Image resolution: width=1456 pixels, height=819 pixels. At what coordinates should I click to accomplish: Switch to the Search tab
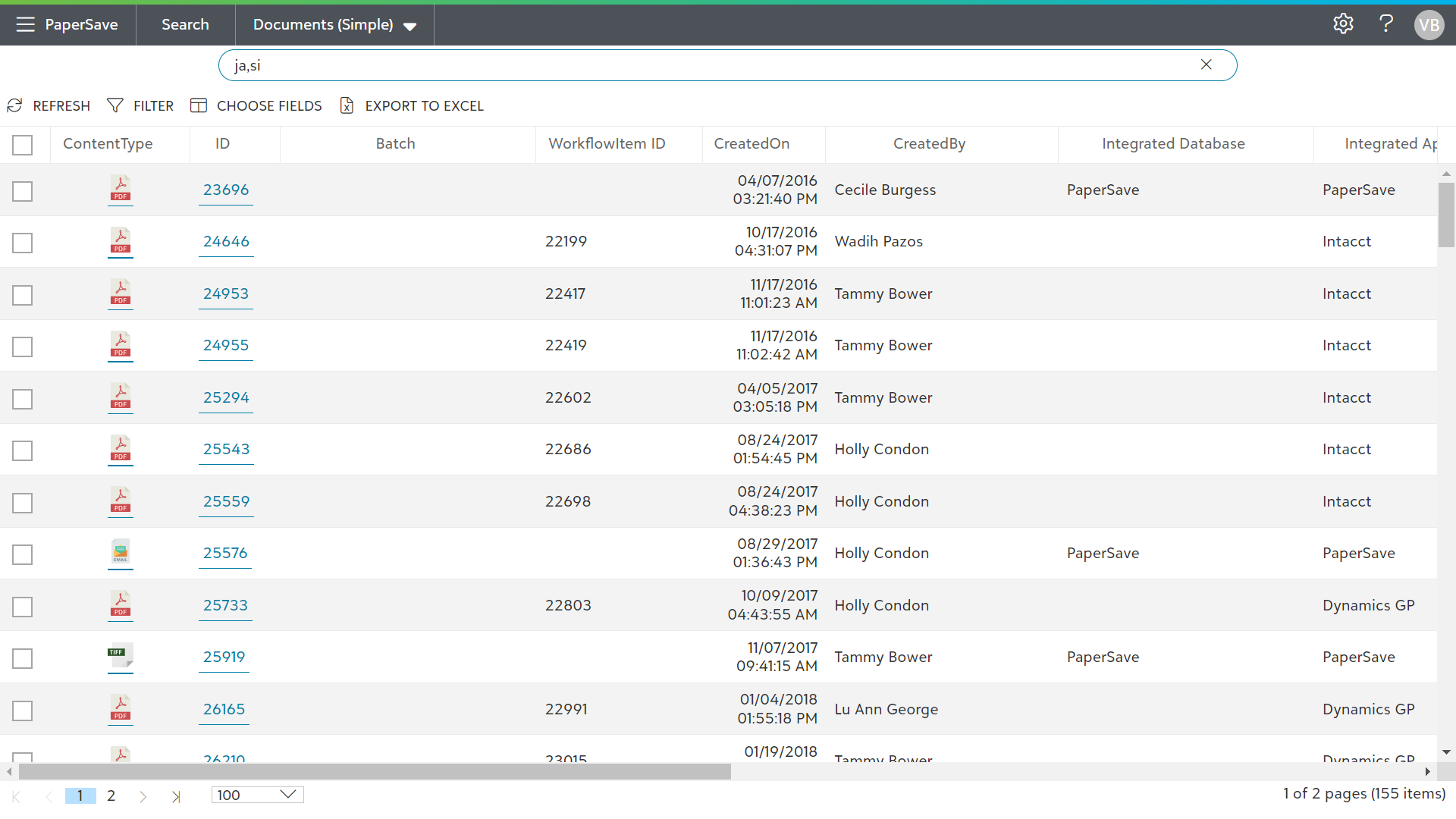tap(185, 24)
